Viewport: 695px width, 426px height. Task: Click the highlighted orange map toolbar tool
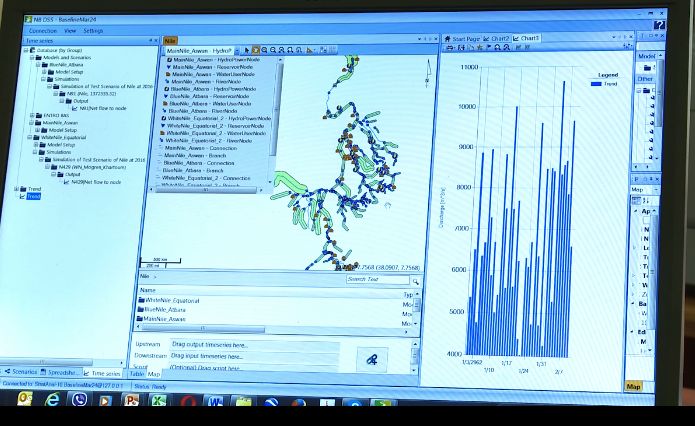point(256,49)
